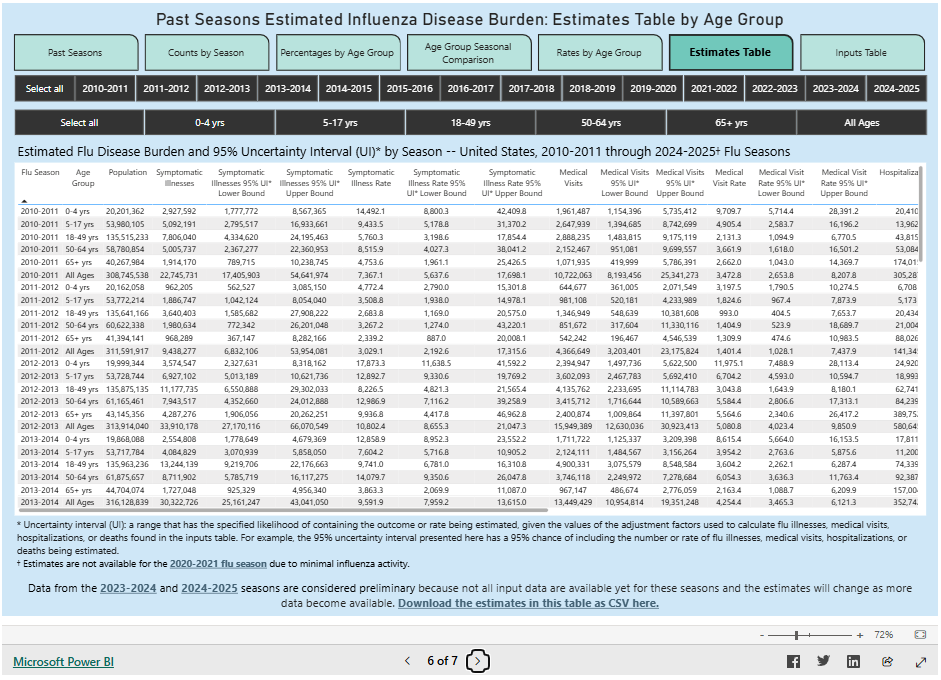The height and width of the screenshot is (680, 941).
Task: Share the report on Facebook
Action: (x=793, y=661)
